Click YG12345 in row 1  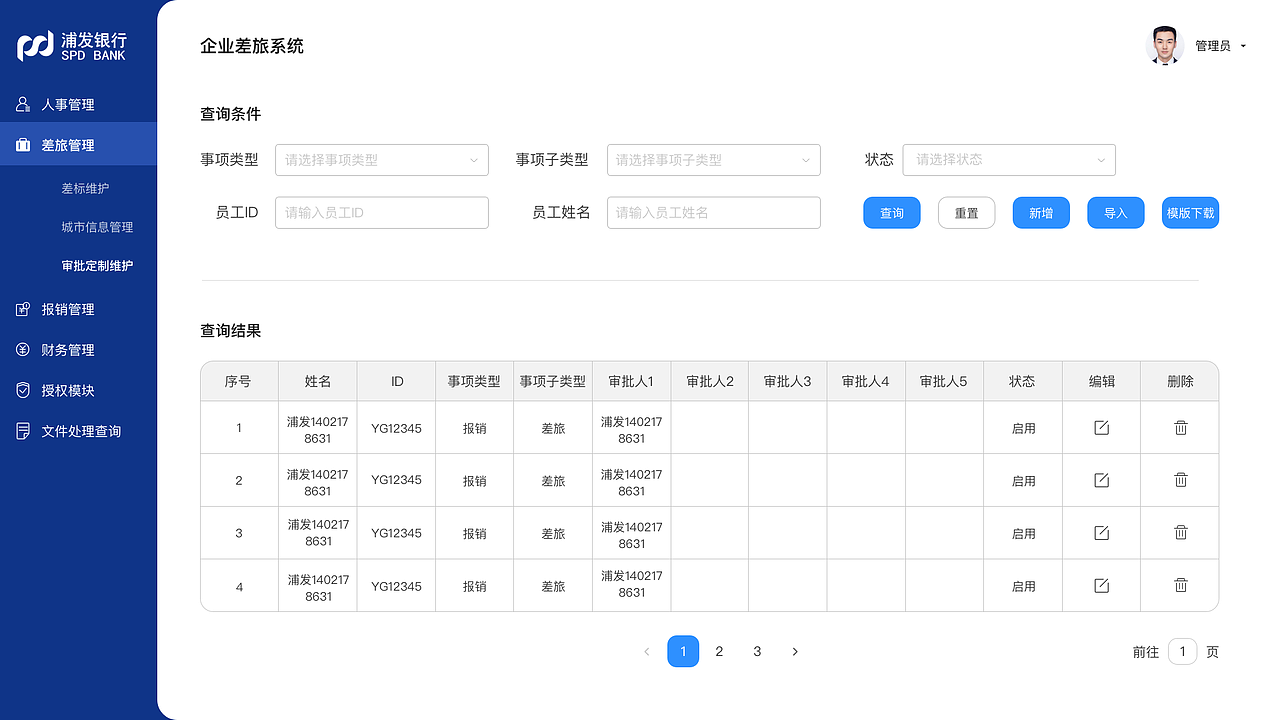tap(396, 428)
